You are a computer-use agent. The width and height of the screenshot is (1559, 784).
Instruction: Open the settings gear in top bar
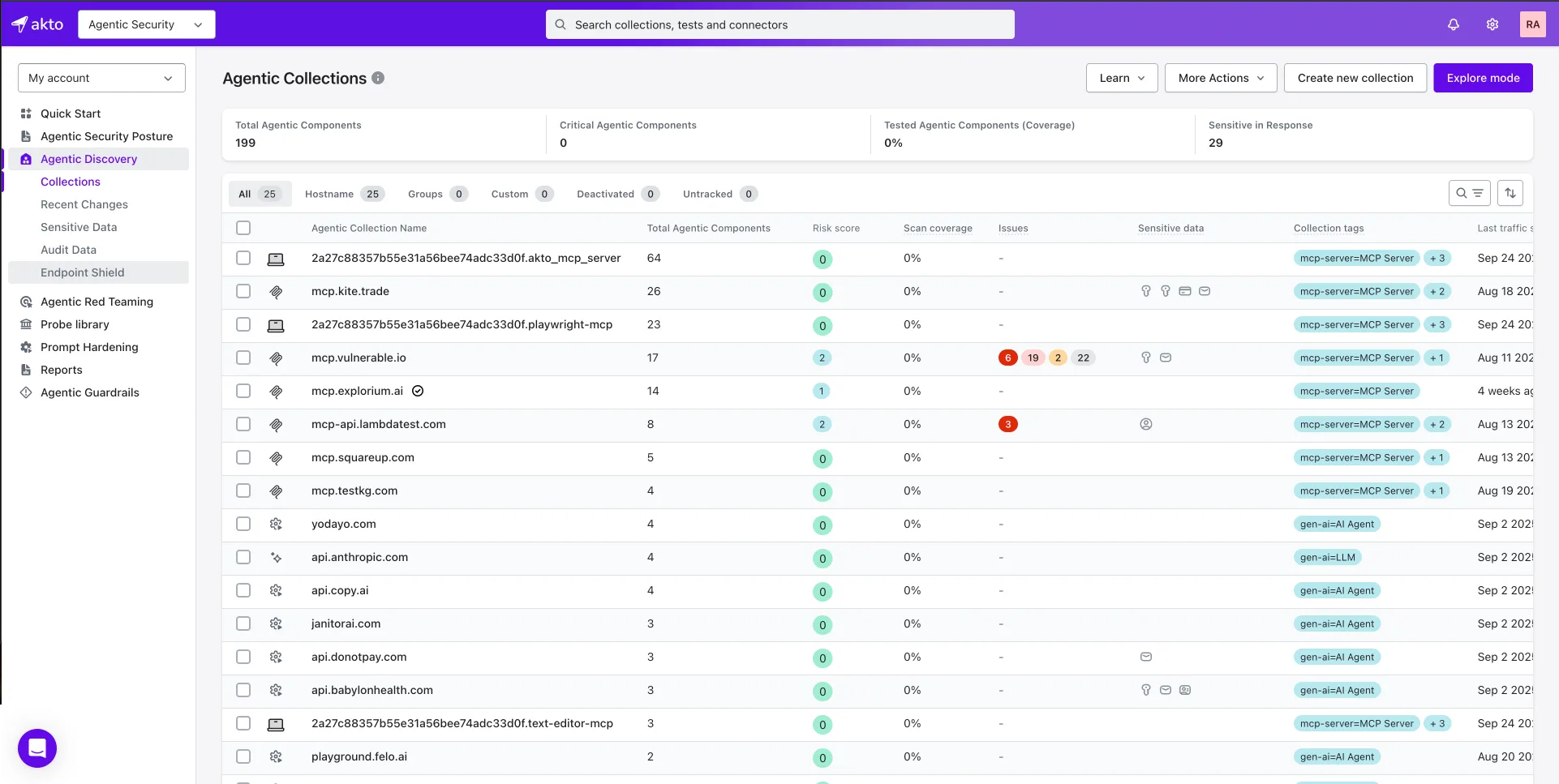(1492, 24)
